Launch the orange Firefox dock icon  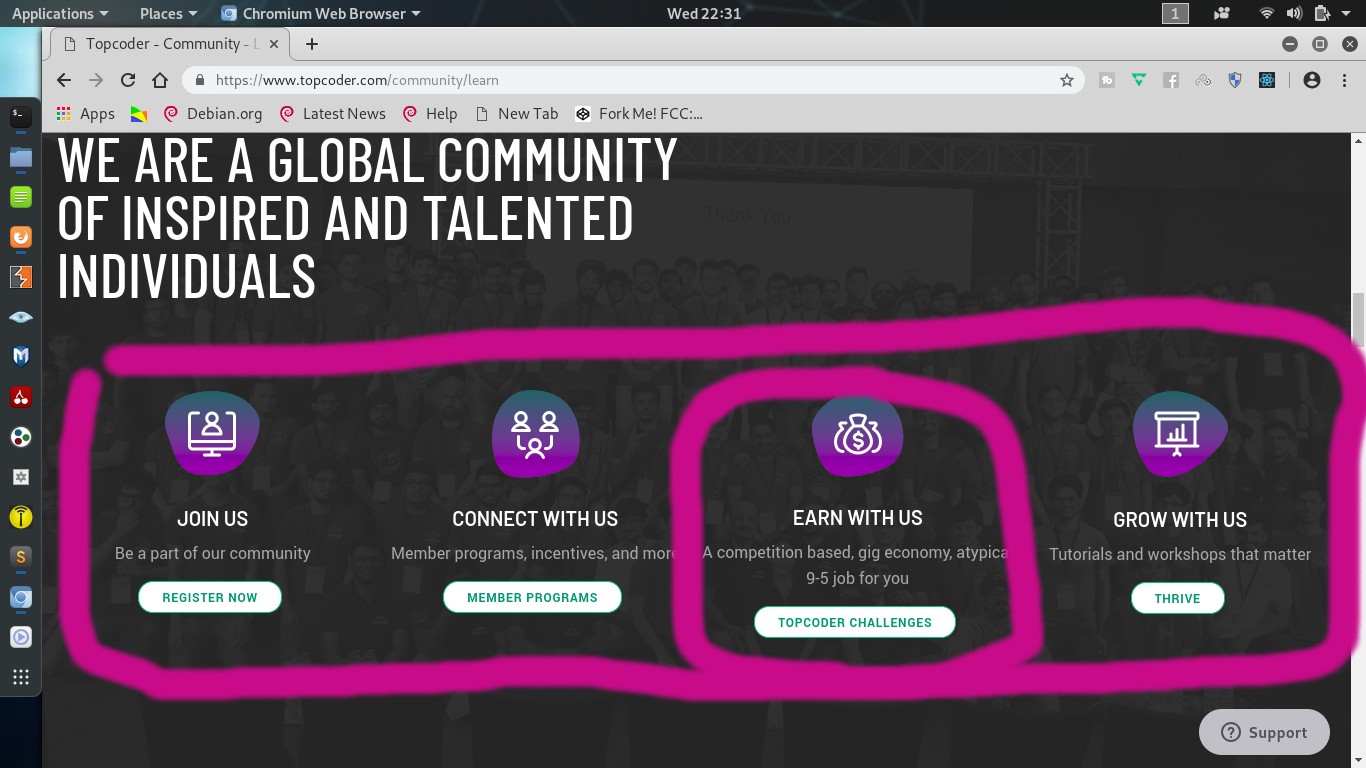point(20,237)
